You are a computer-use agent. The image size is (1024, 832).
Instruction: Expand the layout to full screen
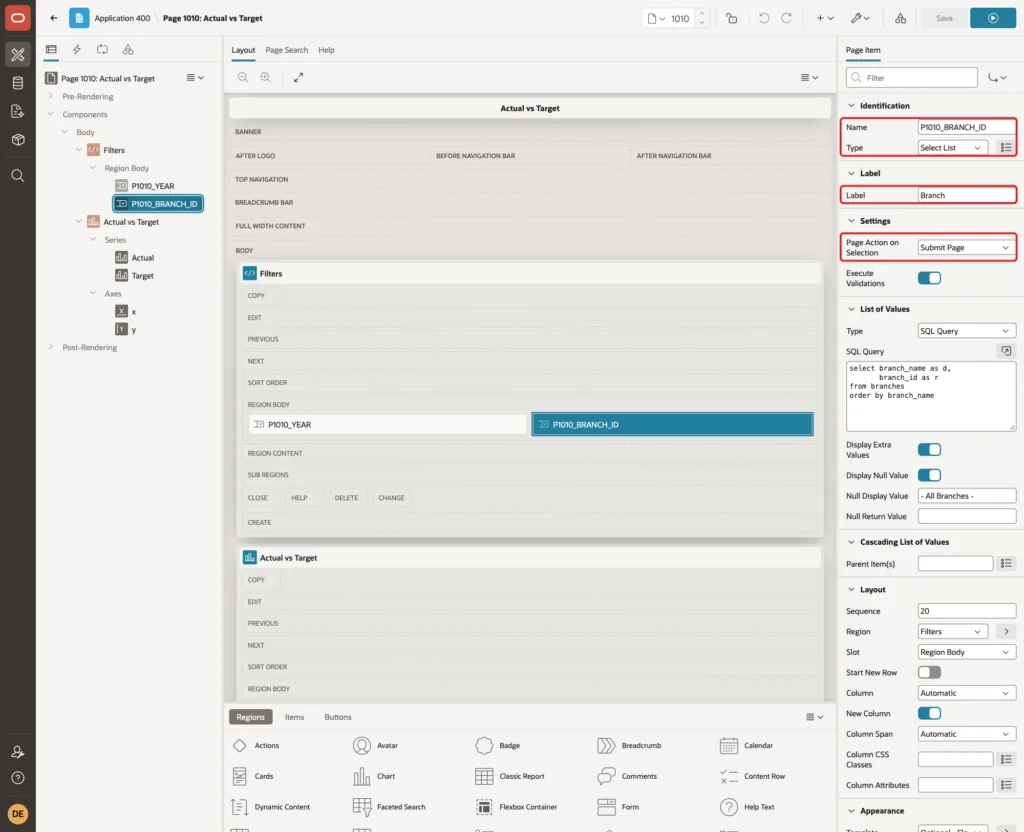(298, 77)
